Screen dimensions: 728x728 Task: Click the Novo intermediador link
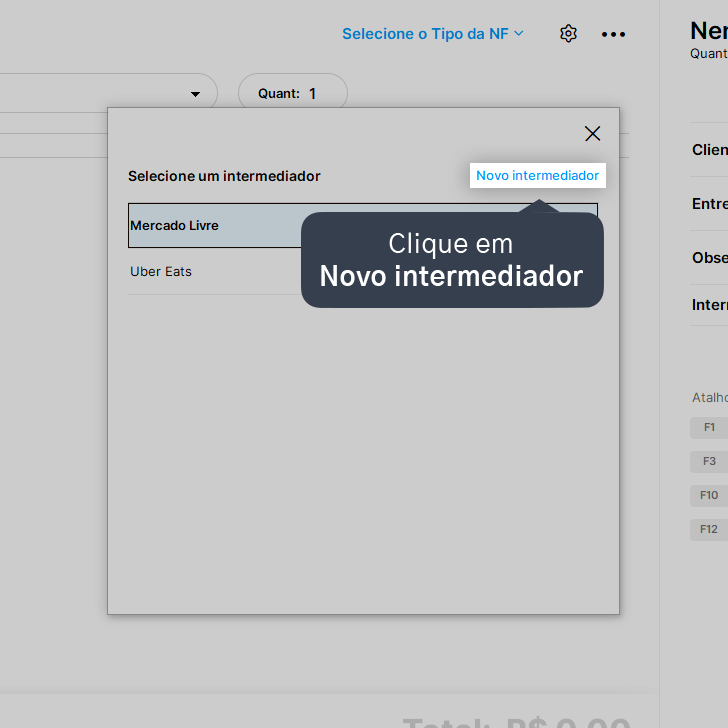(x=537, y=176)
